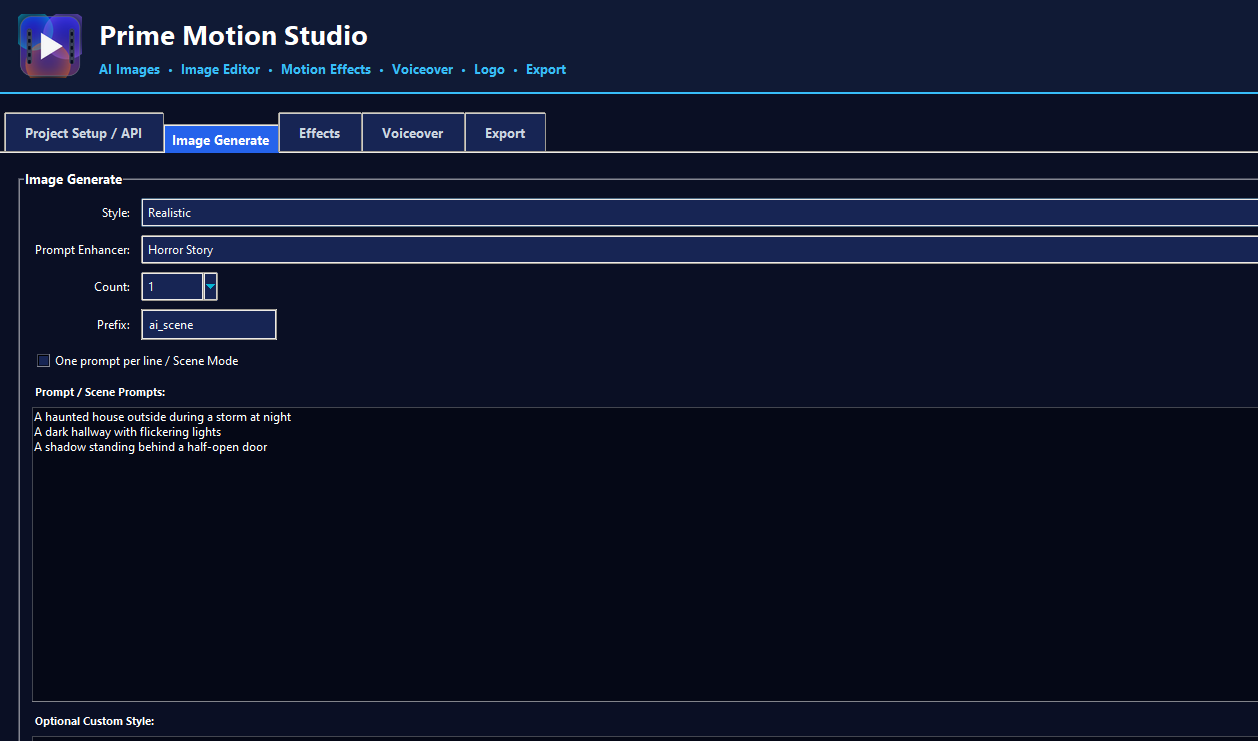
Task: Open the Style dropdown showing Realistic
Action: click(699, 213)
